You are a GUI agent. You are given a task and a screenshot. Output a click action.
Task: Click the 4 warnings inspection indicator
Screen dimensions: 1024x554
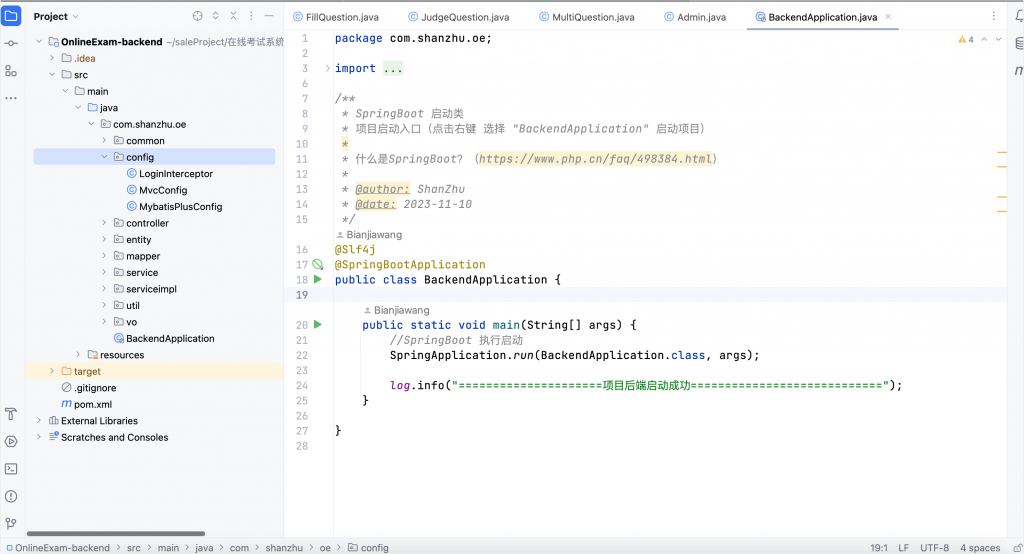[x=965, y=39]
